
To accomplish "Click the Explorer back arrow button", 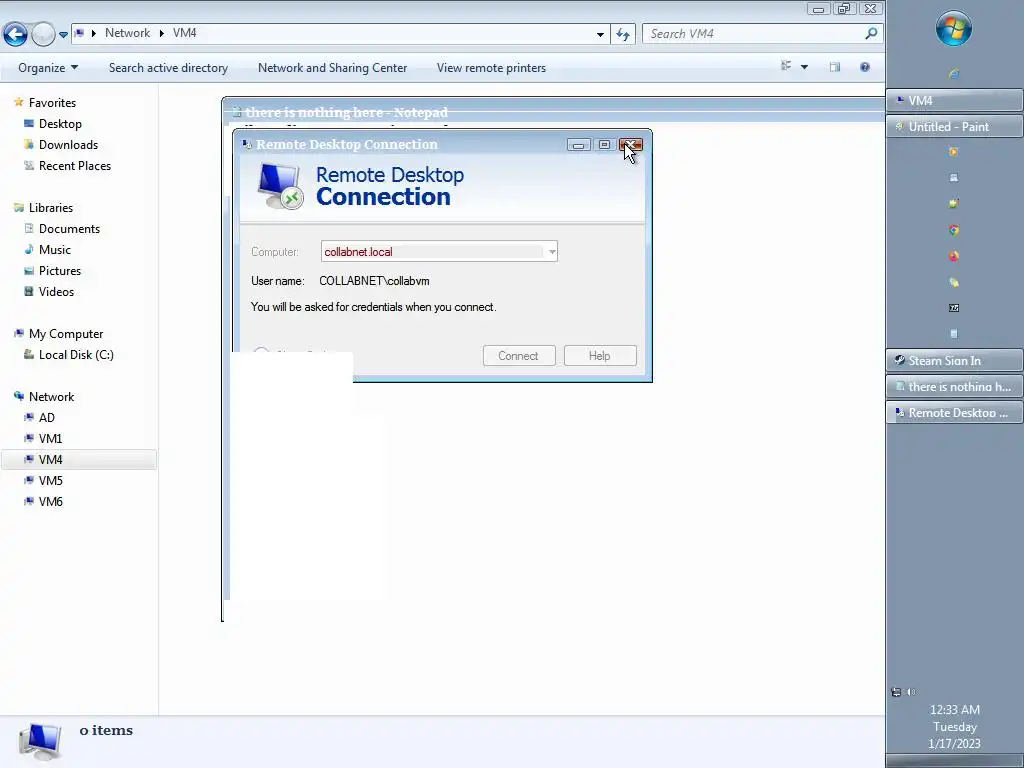I will (16, 34).
